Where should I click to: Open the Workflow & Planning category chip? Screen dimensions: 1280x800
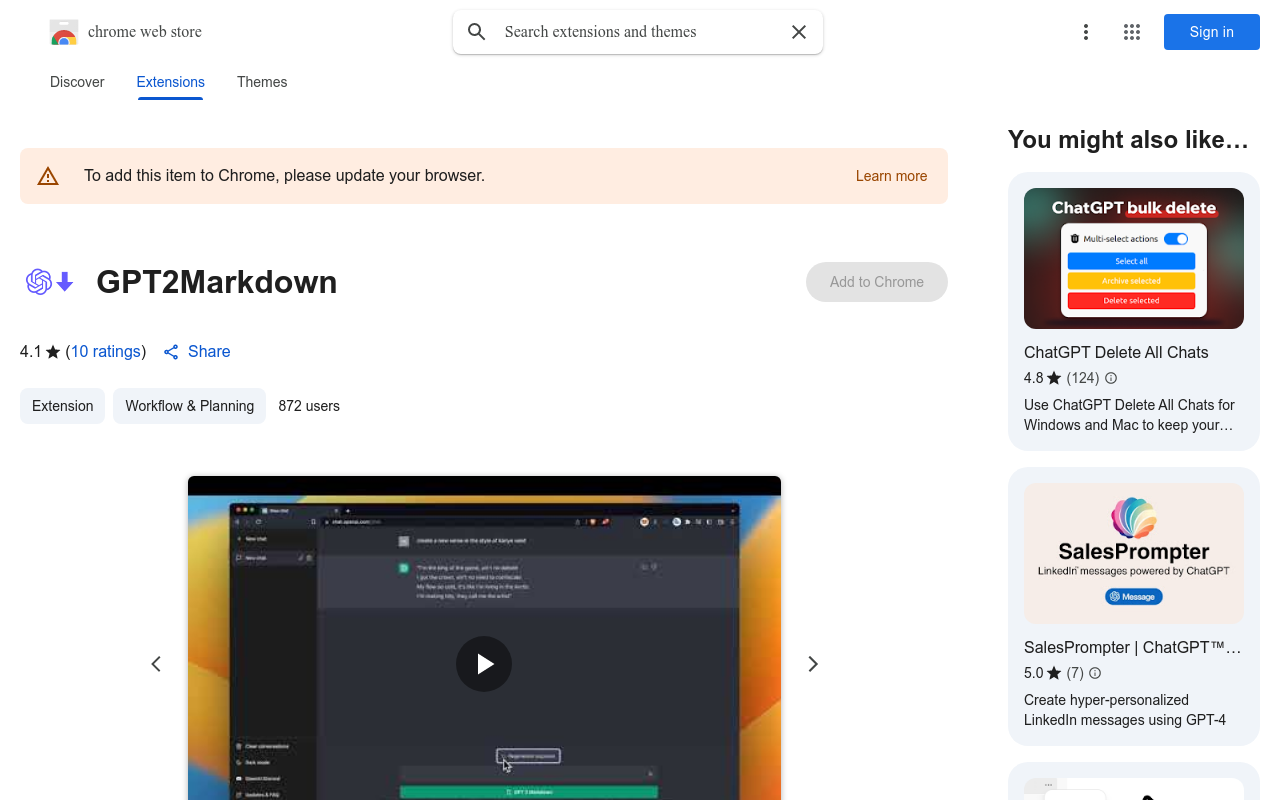click(189, 406)
